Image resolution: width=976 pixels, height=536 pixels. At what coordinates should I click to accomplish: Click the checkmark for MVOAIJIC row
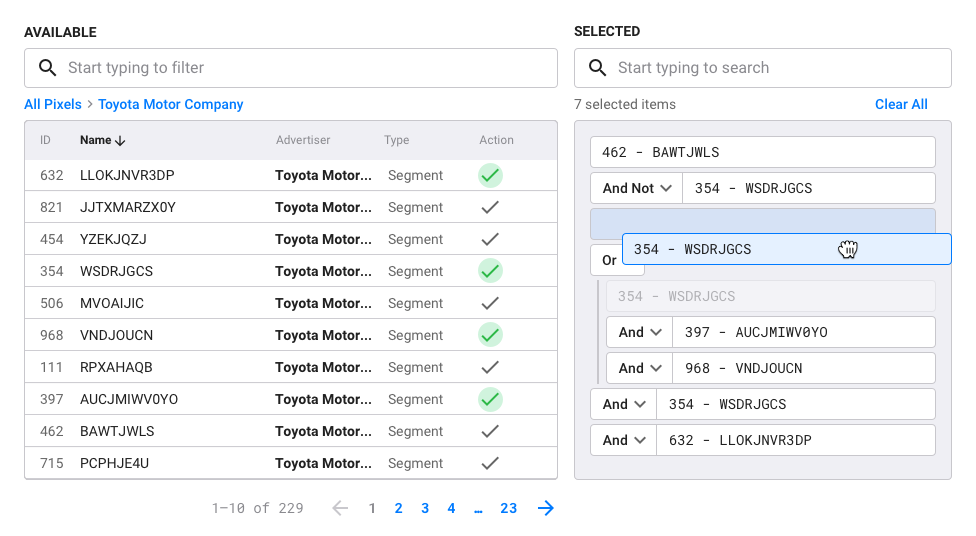[x=490, y=303]
